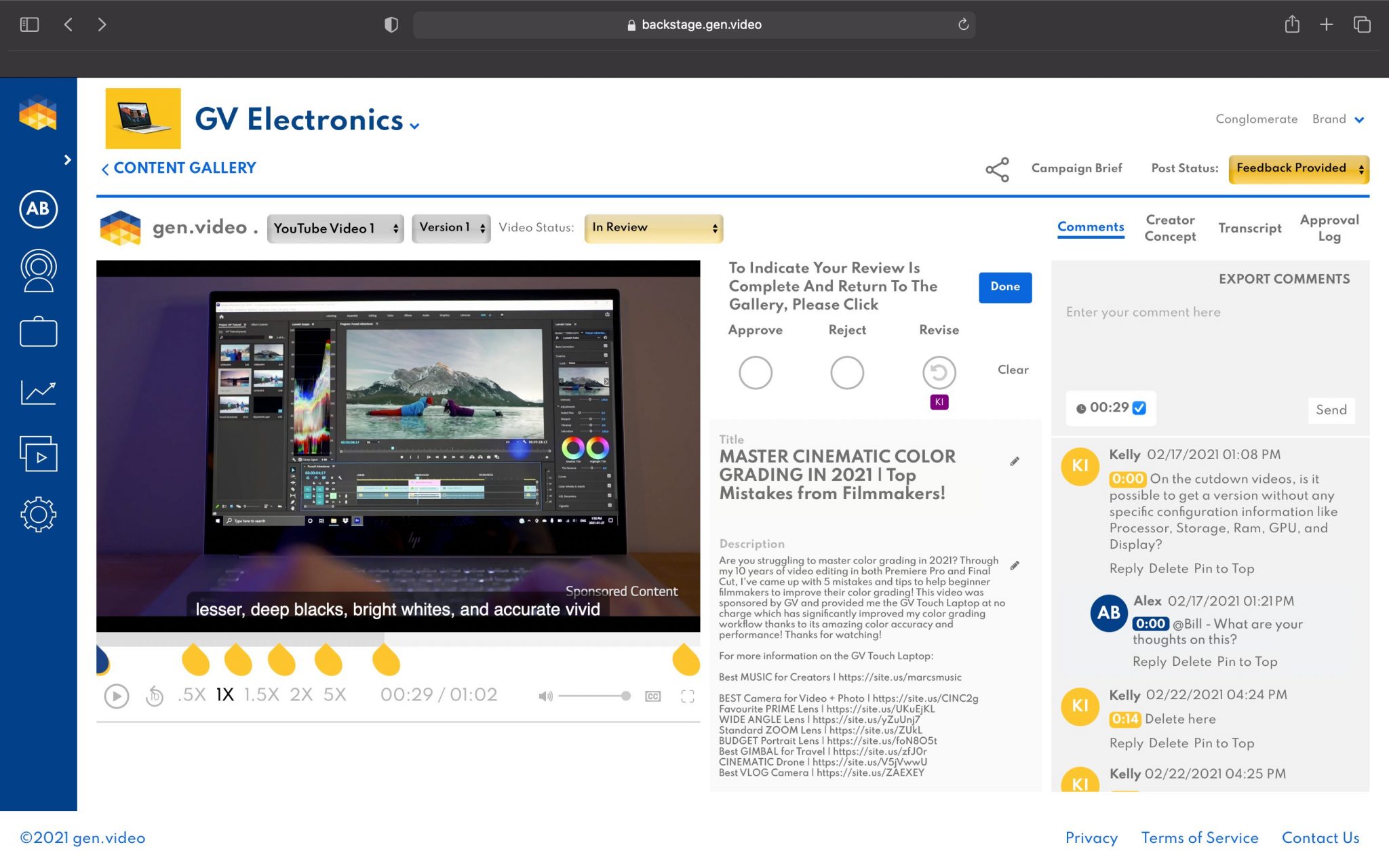Set playback speed to .5X

pos(192,694)
